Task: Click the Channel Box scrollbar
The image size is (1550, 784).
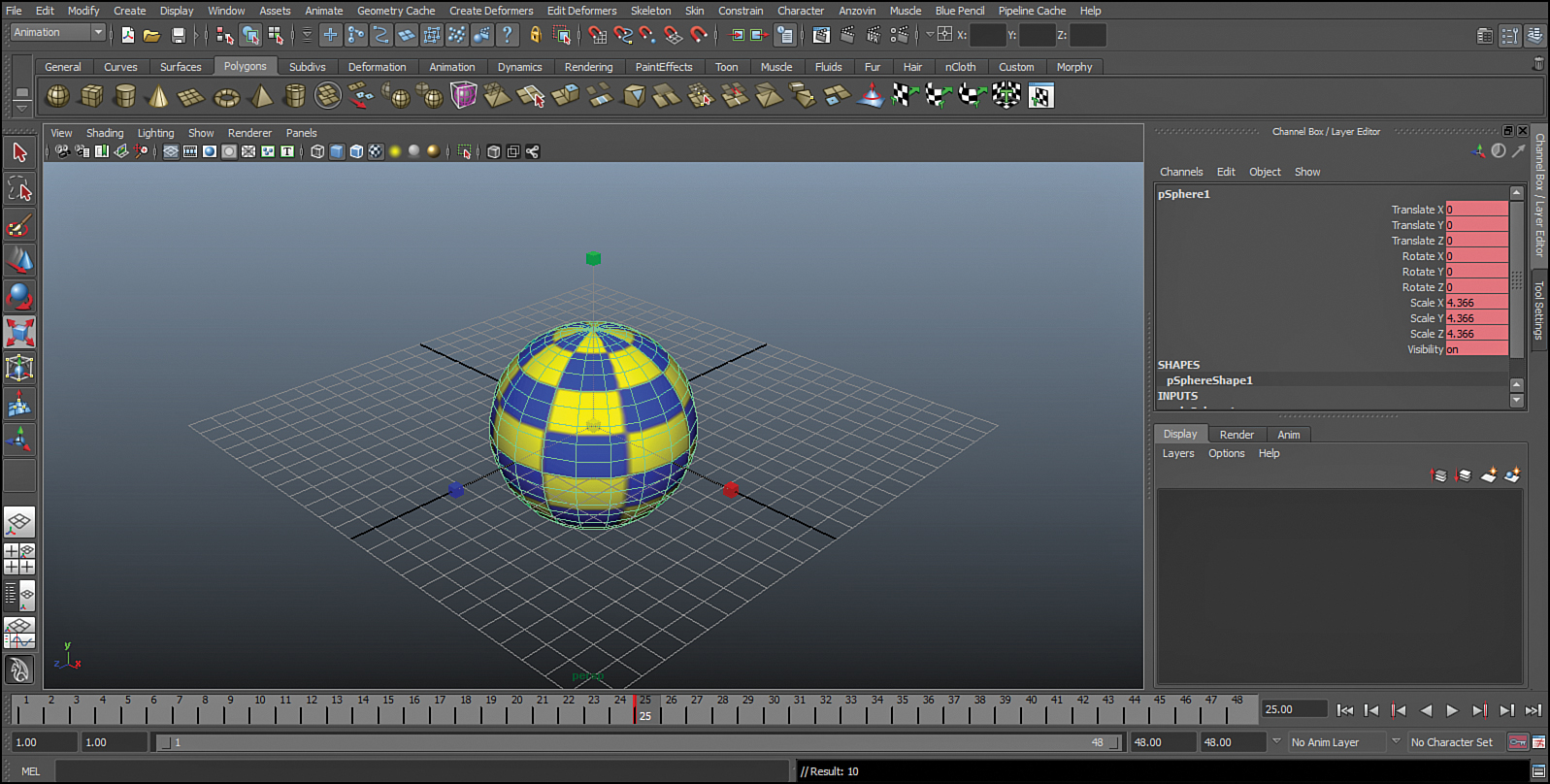Action: (x=1516, y=281)
